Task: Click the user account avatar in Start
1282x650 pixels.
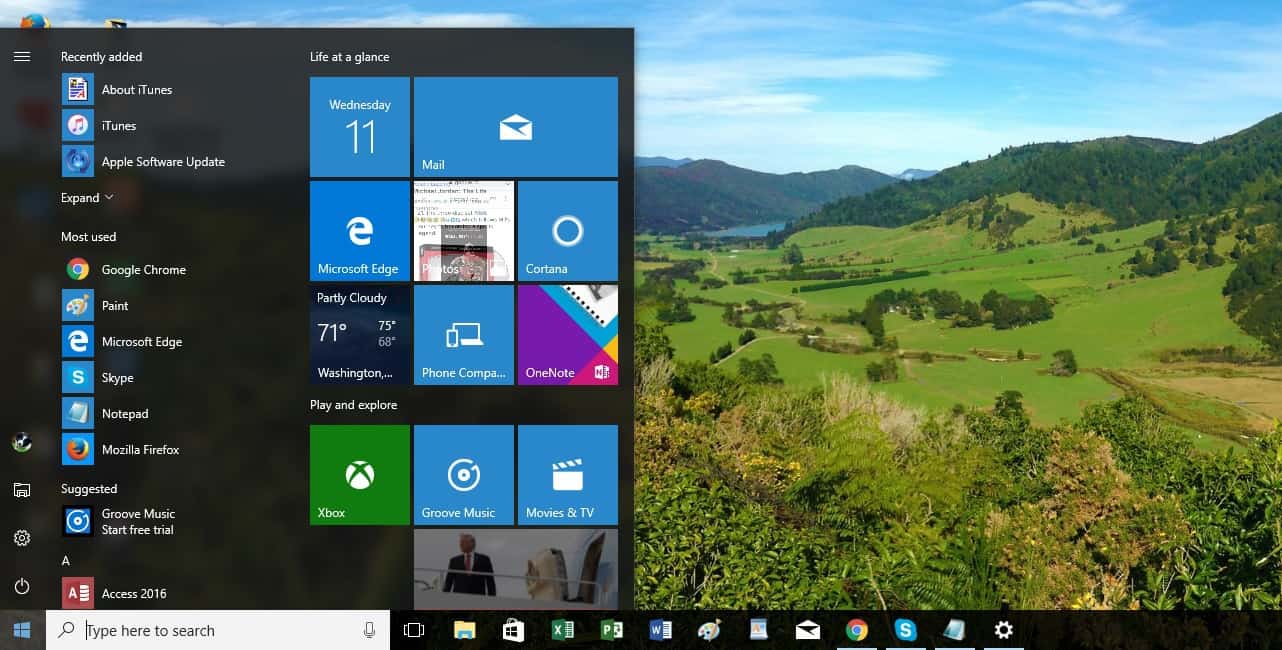Action: coord(22,442)
